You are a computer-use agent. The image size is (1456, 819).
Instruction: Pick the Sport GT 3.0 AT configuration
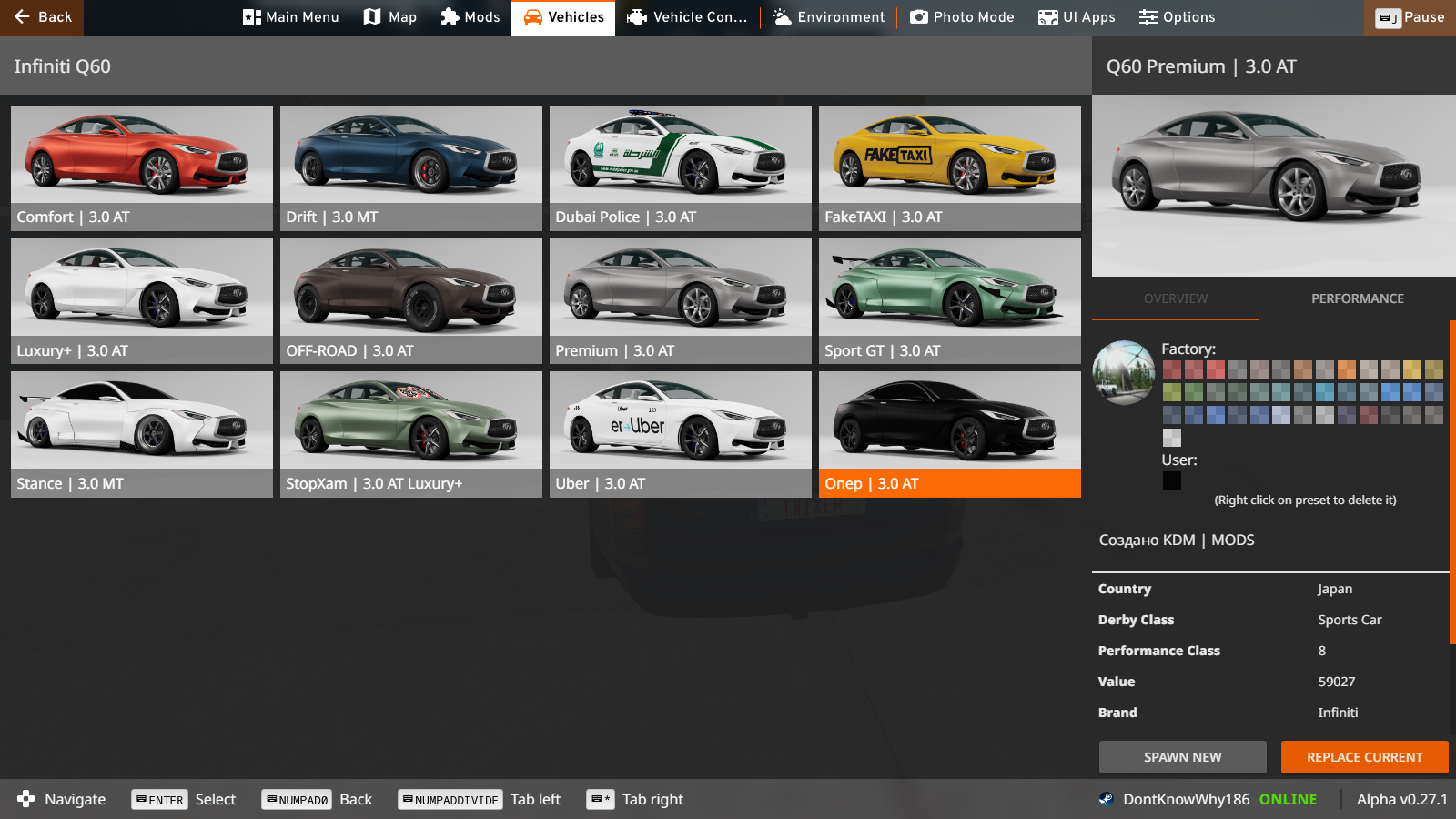click(x=950, y=301)
